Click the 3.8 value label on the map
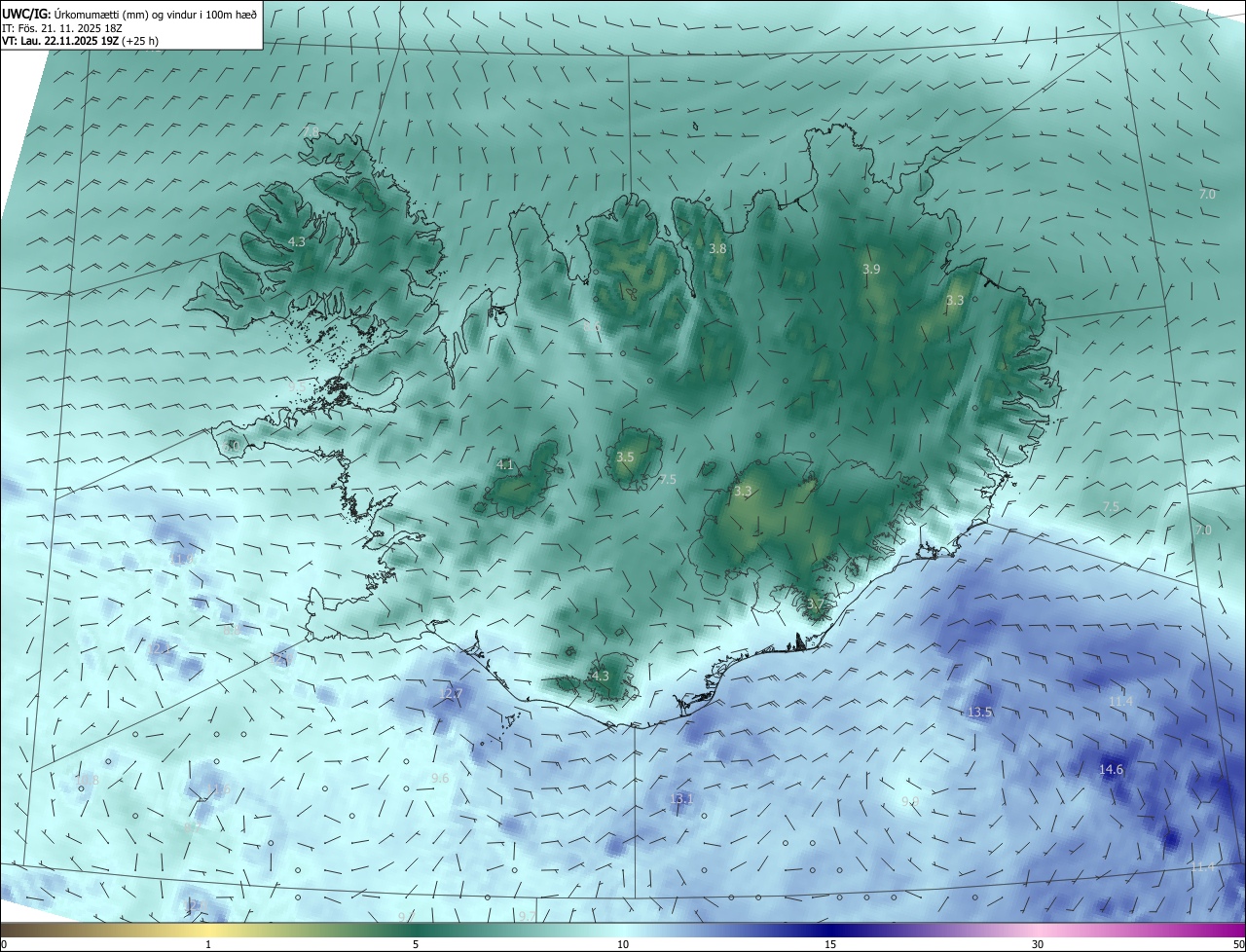1246x952 pixels. (717, 249)
